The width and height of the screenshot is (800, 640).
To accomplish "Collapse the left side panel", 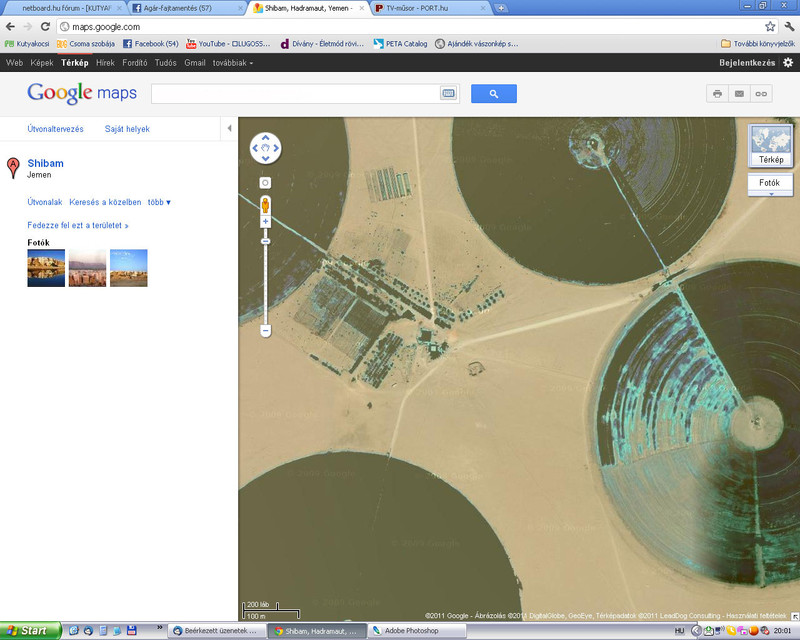I will tap(229, 129).
